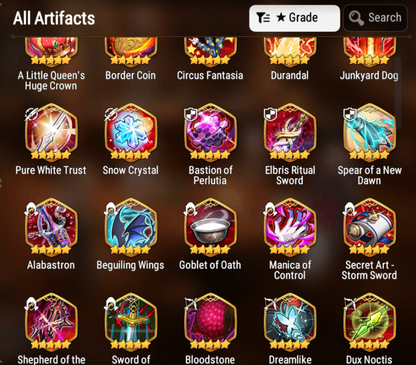Open the Spear of a New Dawn artifact
This screenshot has width=416, height=365.
369,133
